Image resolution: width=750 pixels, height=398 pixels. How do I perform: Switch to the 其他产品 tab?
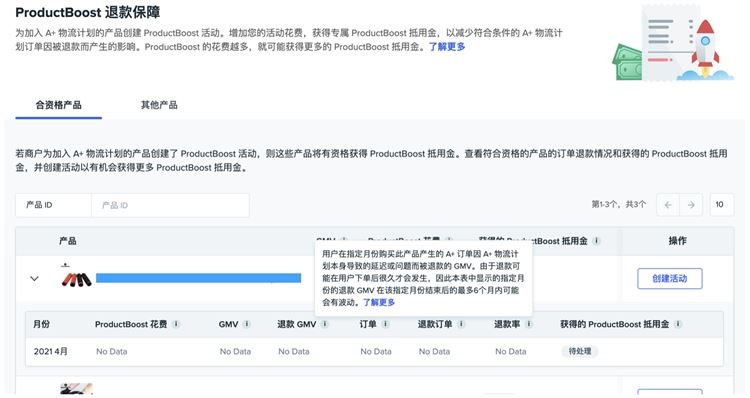[159, 105]
